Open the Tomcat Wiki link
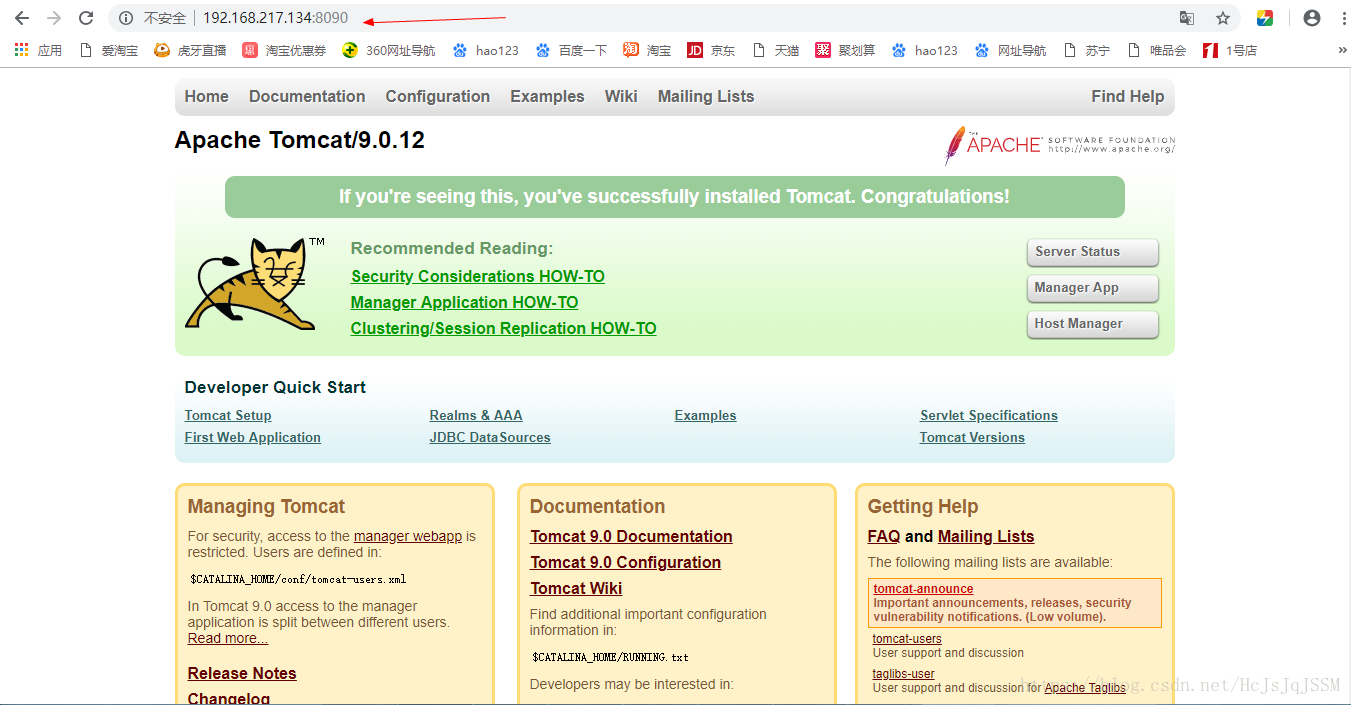The width and height of the screenshot is (1351, 705). tap(576, 588)
